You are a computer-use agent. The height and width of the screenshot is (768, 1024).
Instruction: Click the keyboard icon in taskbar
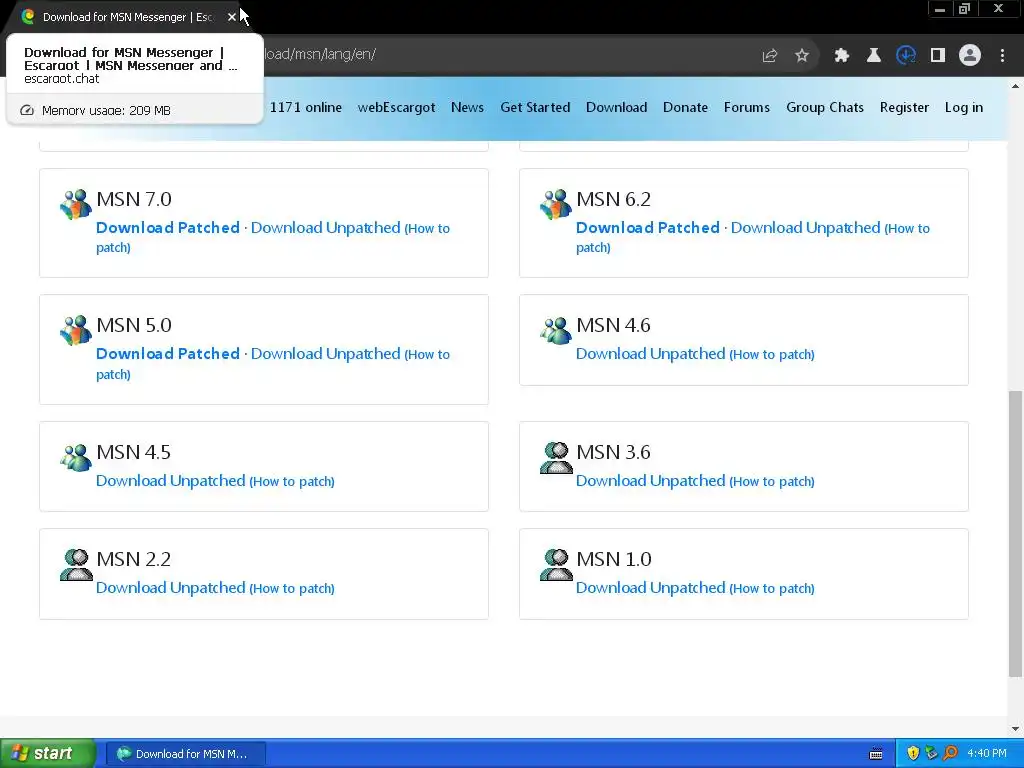pyautogui.click(x=876, y=754)
